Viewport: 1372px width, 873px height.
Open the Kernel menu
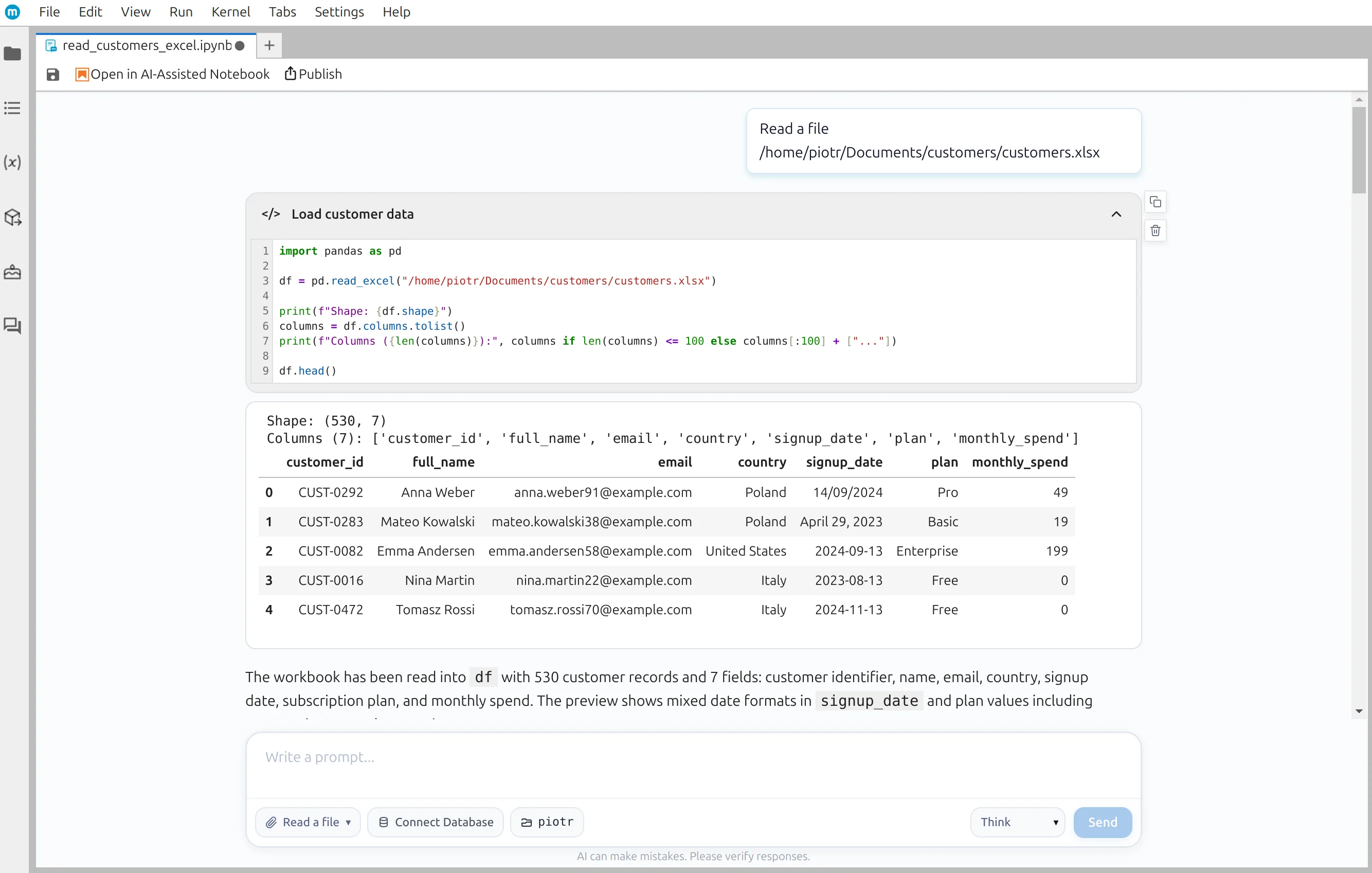(230, 12)
